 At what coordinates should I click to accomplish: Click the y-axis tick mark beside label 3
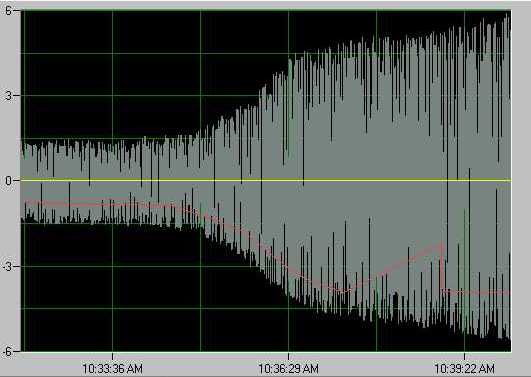(x=17, y=96)
